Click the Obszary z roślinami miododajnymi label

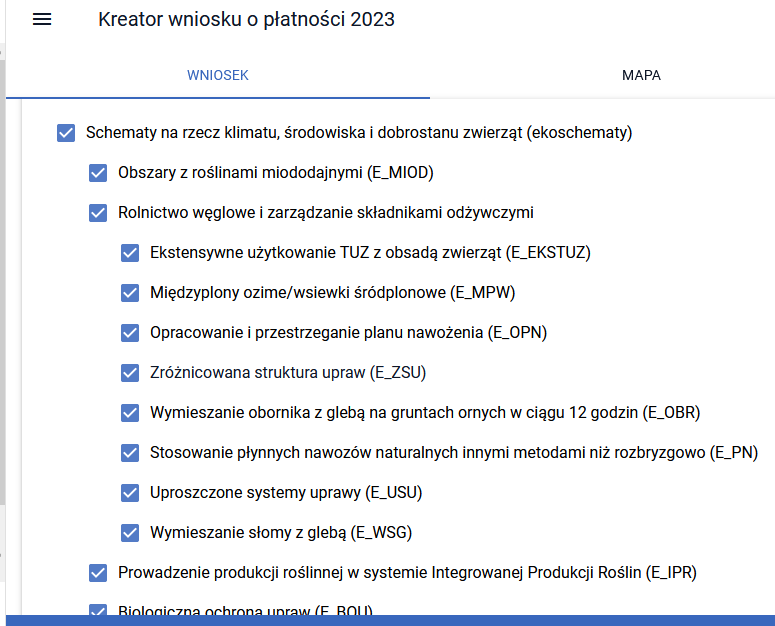pos(275,172)
